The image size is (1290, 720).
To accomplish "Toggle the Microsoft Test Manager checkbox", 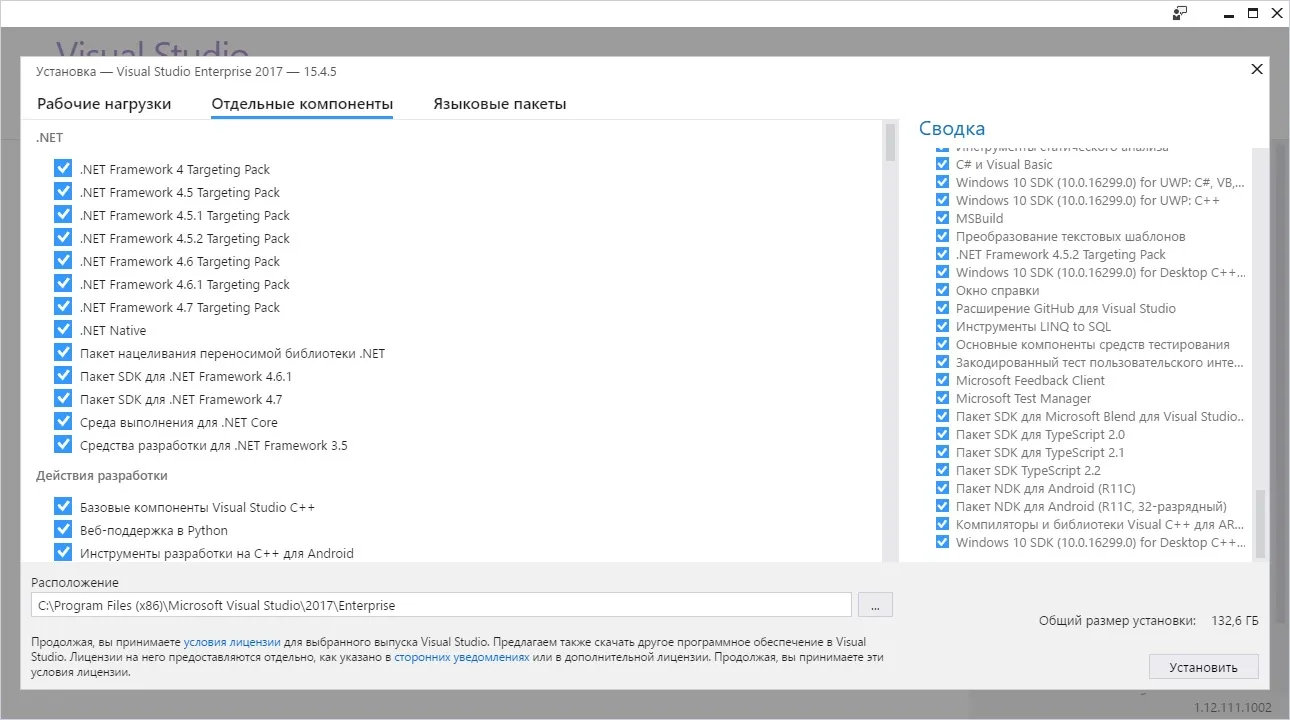I will pyautogui.click(x=942, y=398).
